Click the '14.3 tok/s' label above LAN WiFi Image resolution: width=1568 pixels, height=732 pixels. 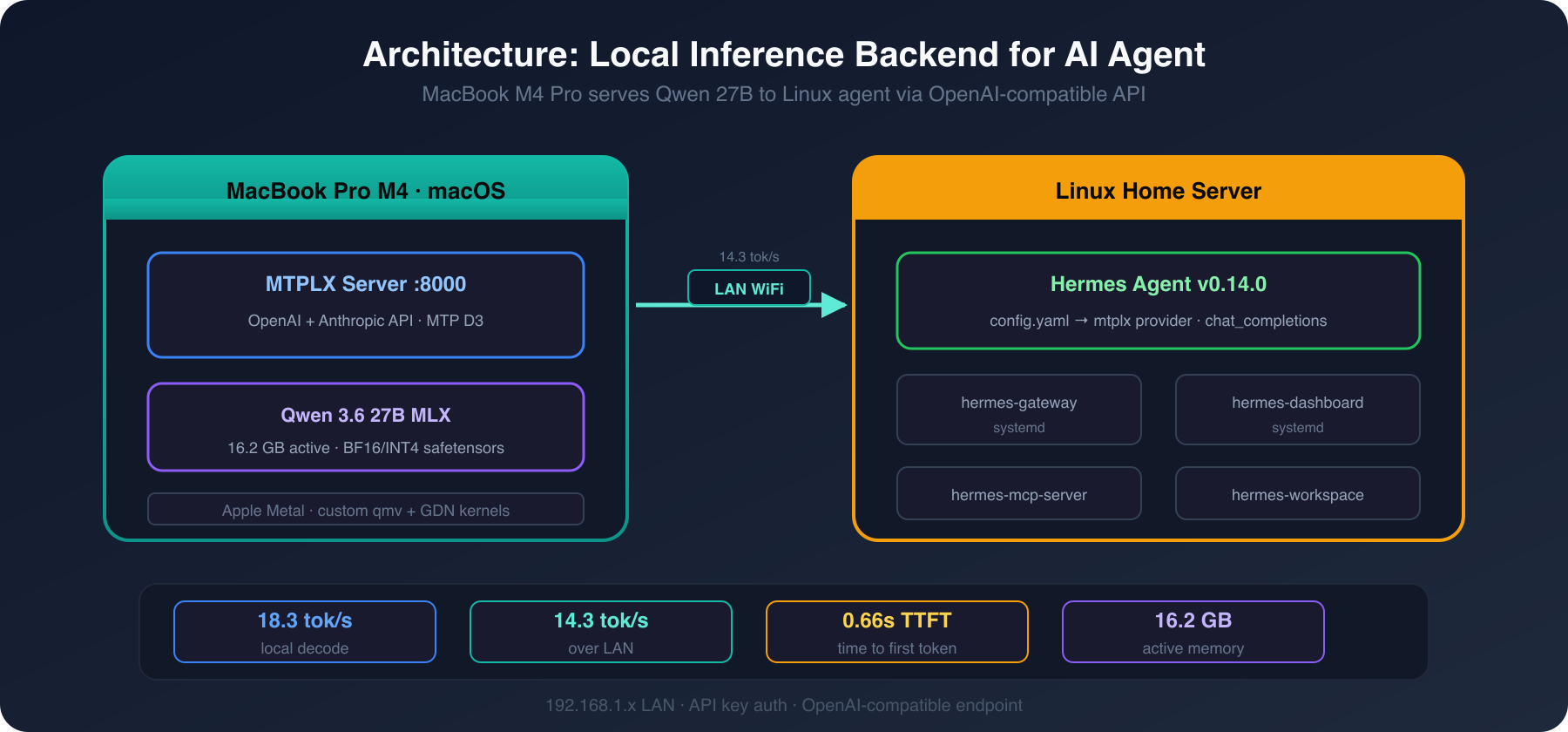point(749,257)
